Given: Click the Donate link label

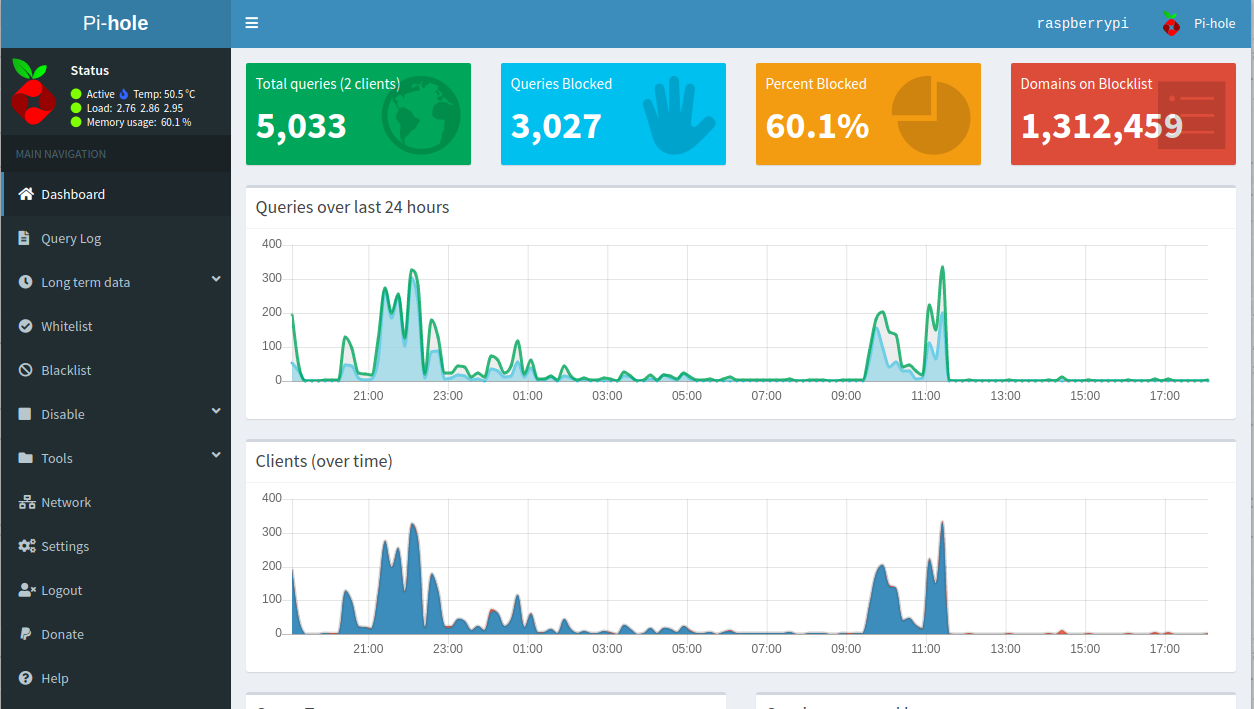Looking at the screenshot, I should click(x=63, y=634).
